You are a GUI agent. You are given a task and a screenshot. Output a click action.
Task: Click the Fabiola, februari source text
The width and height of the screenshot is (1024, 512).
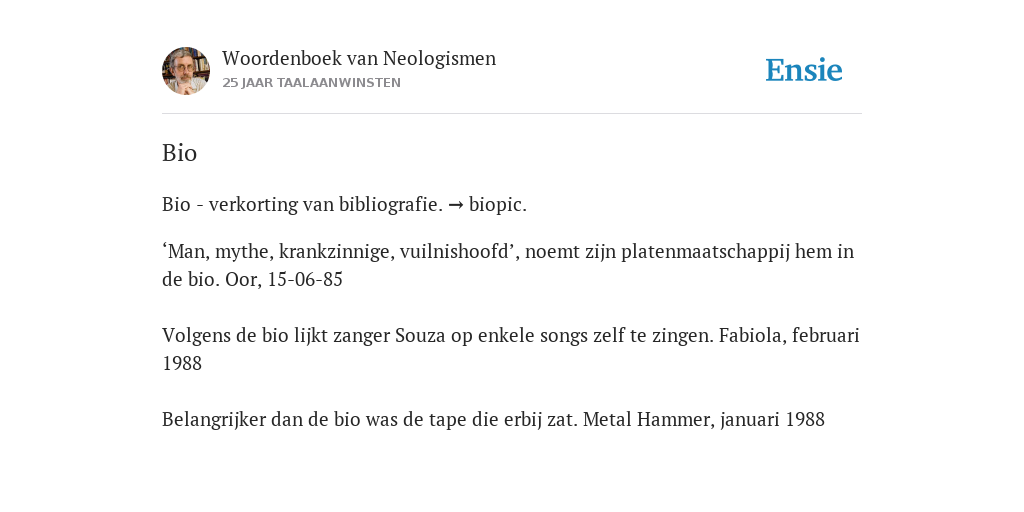(x=789, y=336)
